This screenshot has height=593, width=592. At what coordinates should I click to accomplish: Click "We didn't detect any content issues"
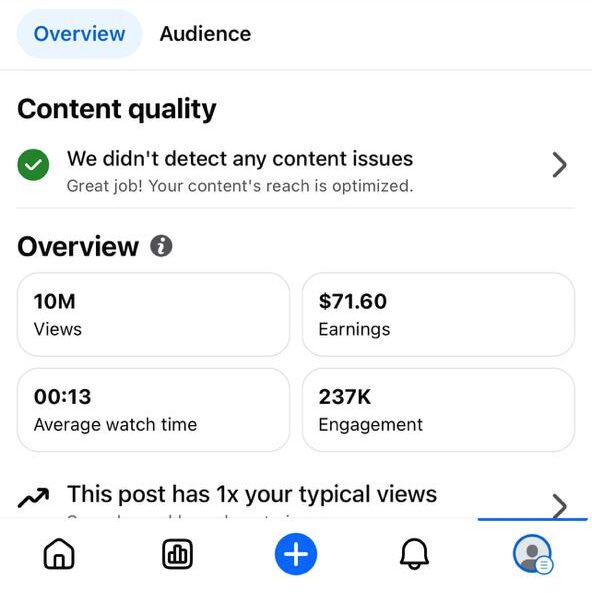pos(240,158)
